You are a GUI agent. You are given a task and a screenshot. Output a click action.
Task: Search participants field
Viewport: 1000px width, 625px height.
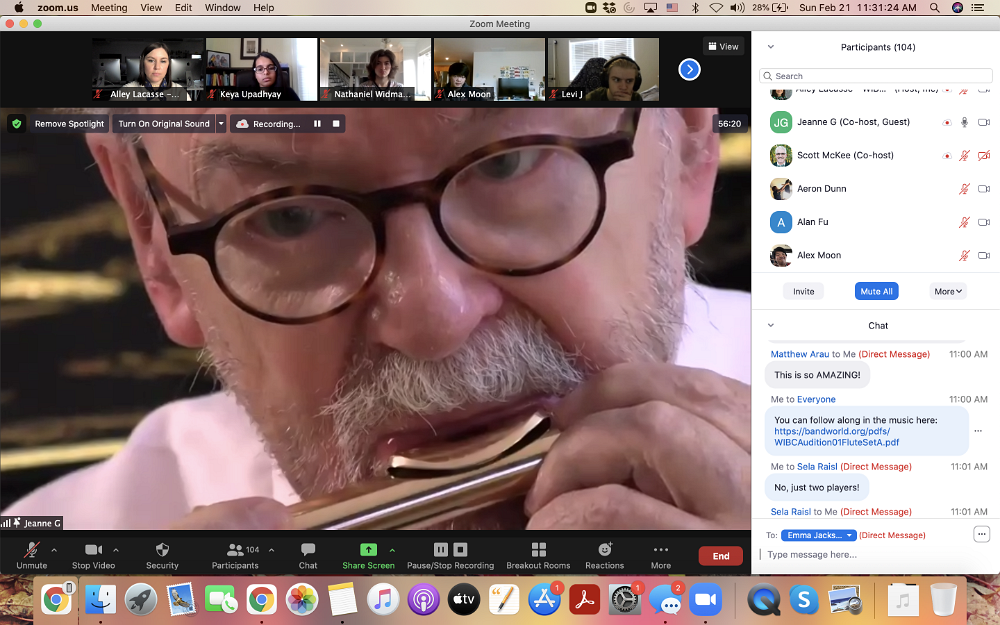coord(876,76)
